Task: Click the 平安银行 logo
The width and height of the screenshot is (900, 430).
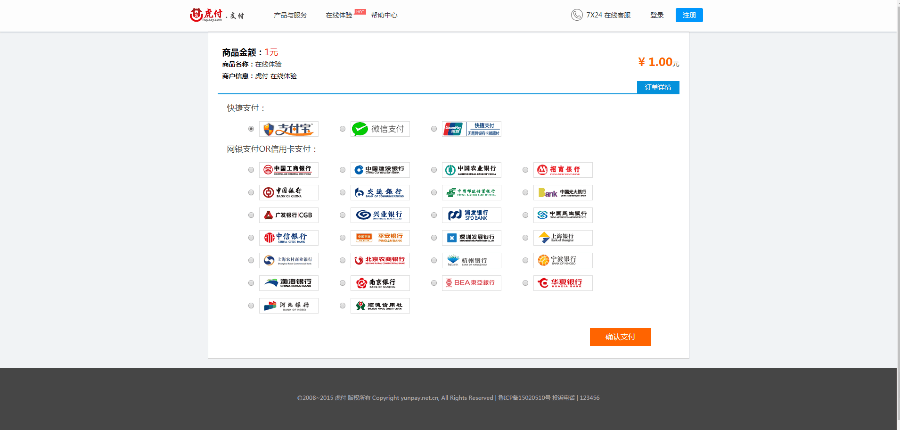Action: pyautogui.click(x=380, y=238)
